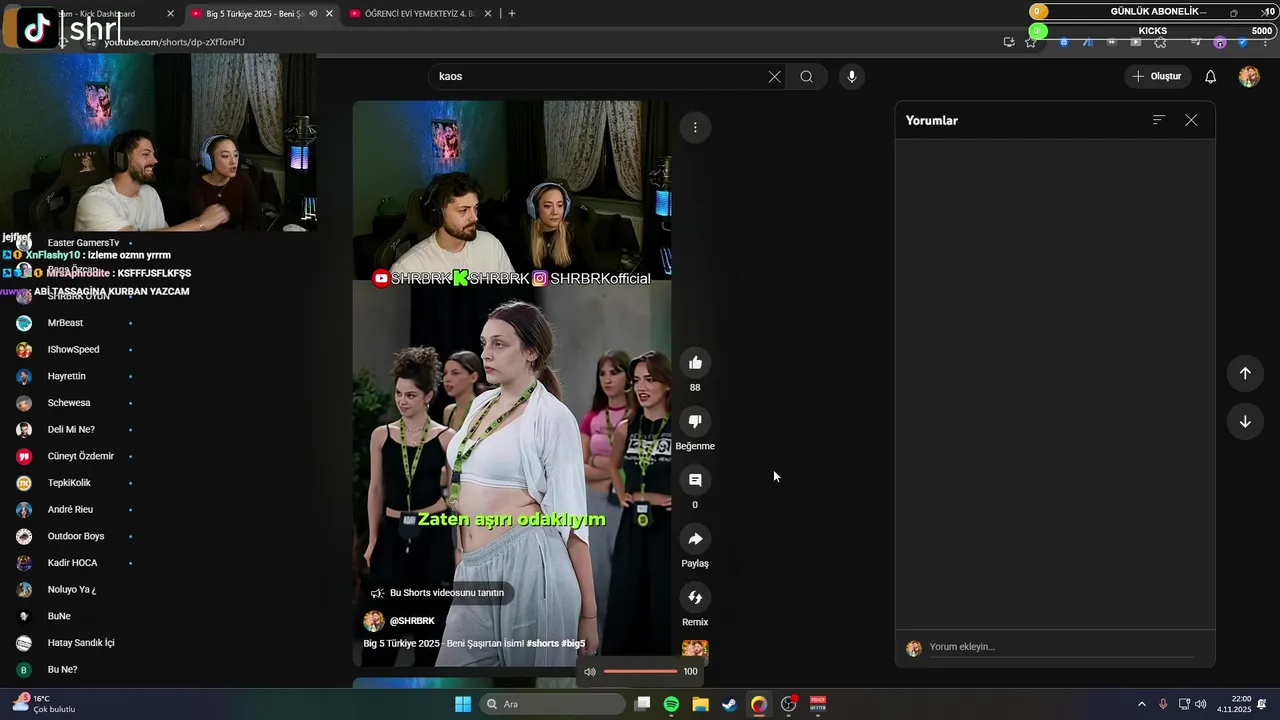
Task: Open Voicemeeter from the taskbar
Action: (x=818, y=704)
